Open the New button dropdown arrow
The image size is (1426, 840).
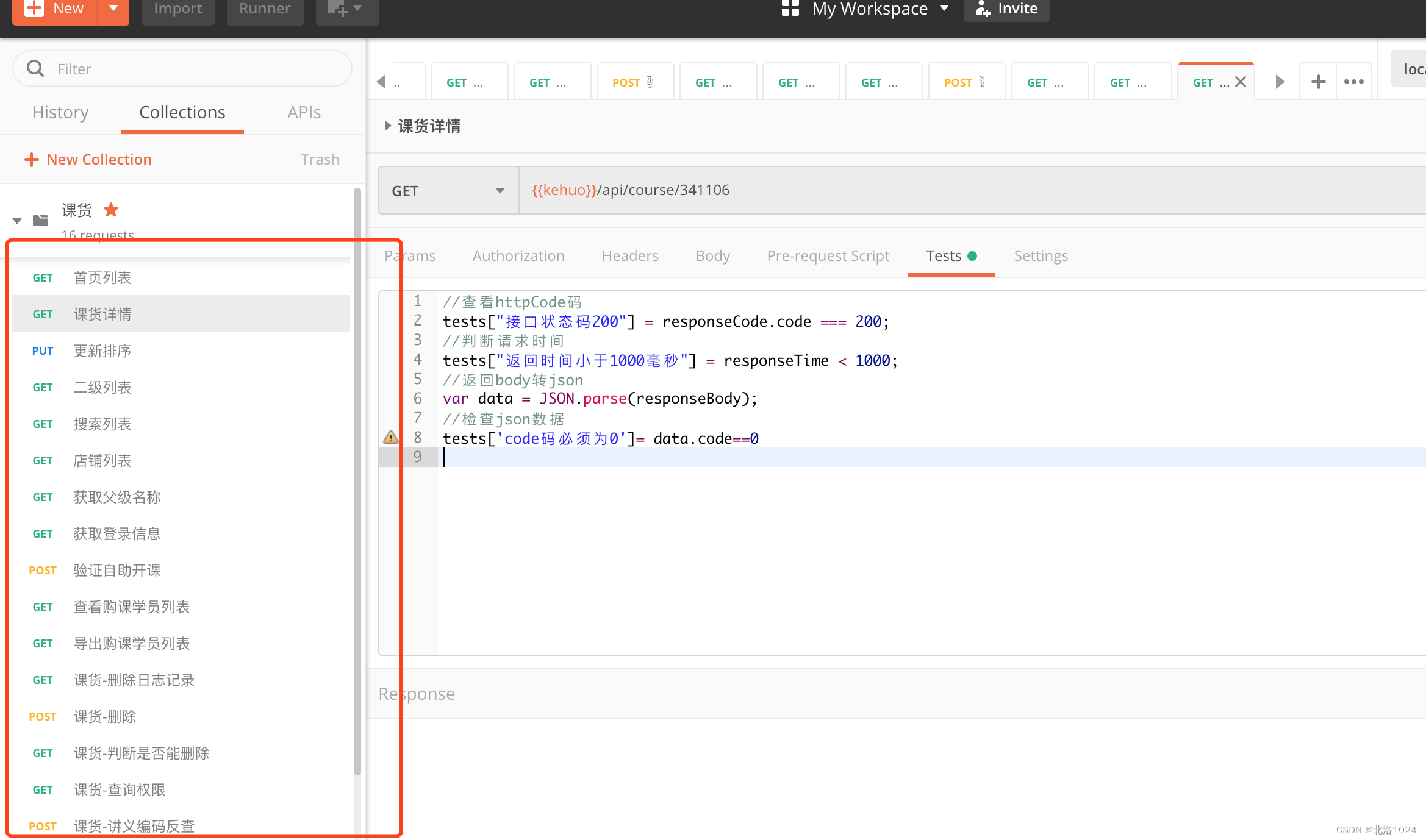click(x=113, y=9)
